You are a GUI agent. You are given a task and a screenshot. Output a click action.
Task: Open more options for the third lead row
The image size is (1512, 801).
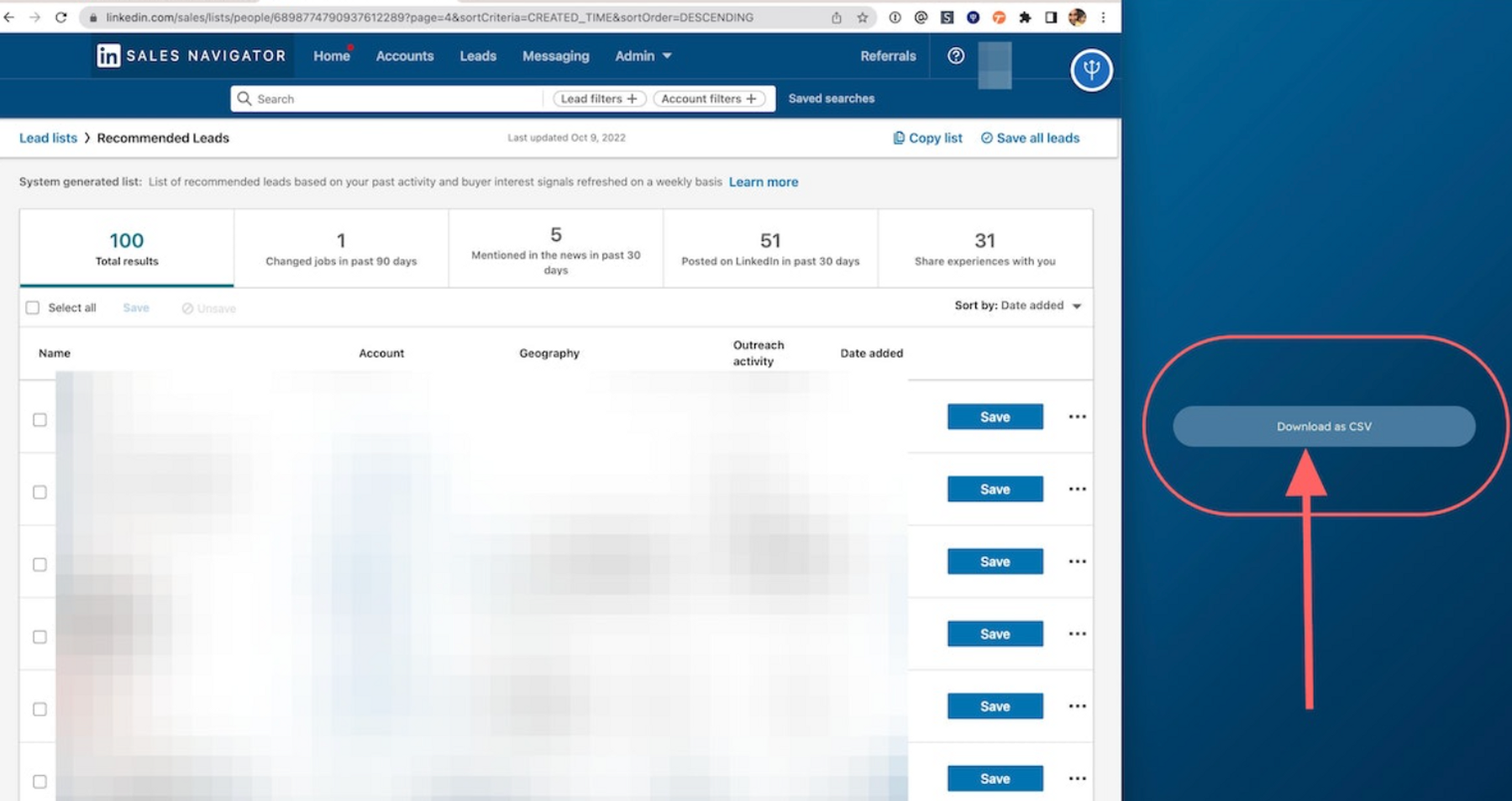(x=1077, y=561)
